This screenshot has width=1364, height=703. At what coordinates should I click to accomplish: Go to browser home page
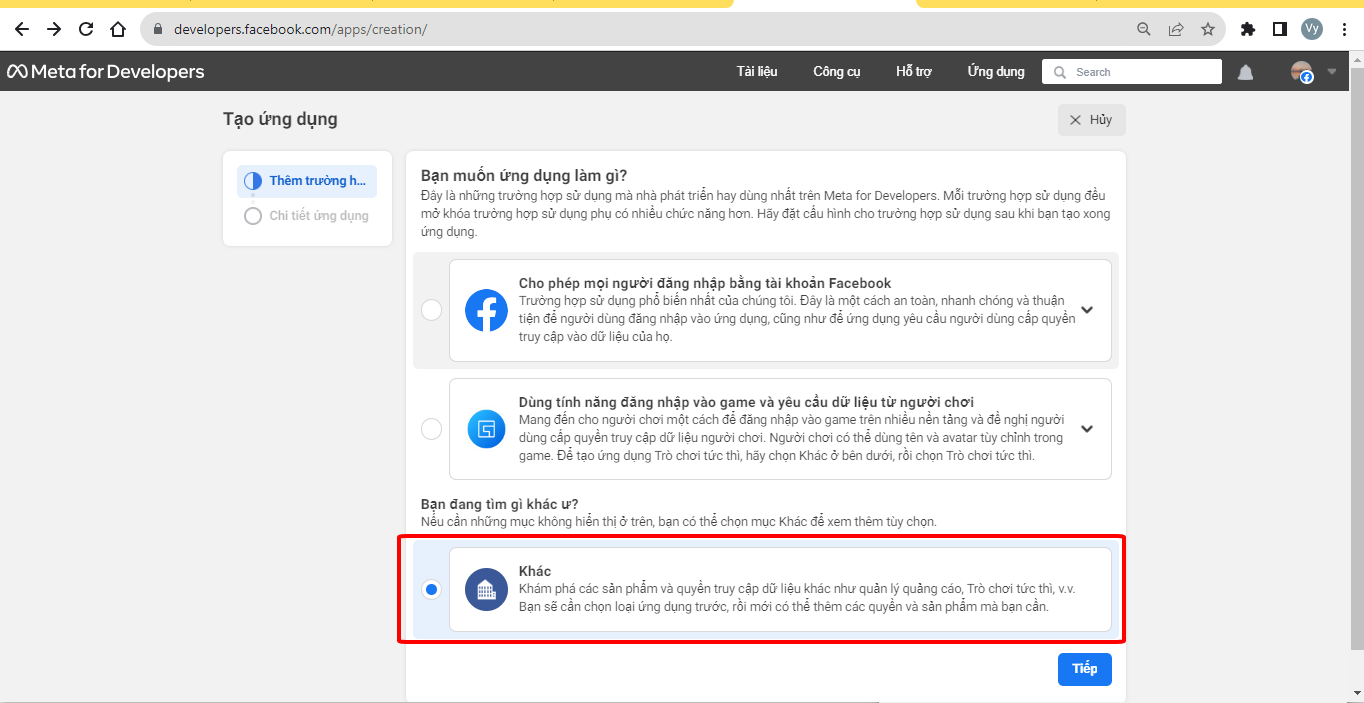click(x=118, y=29)
